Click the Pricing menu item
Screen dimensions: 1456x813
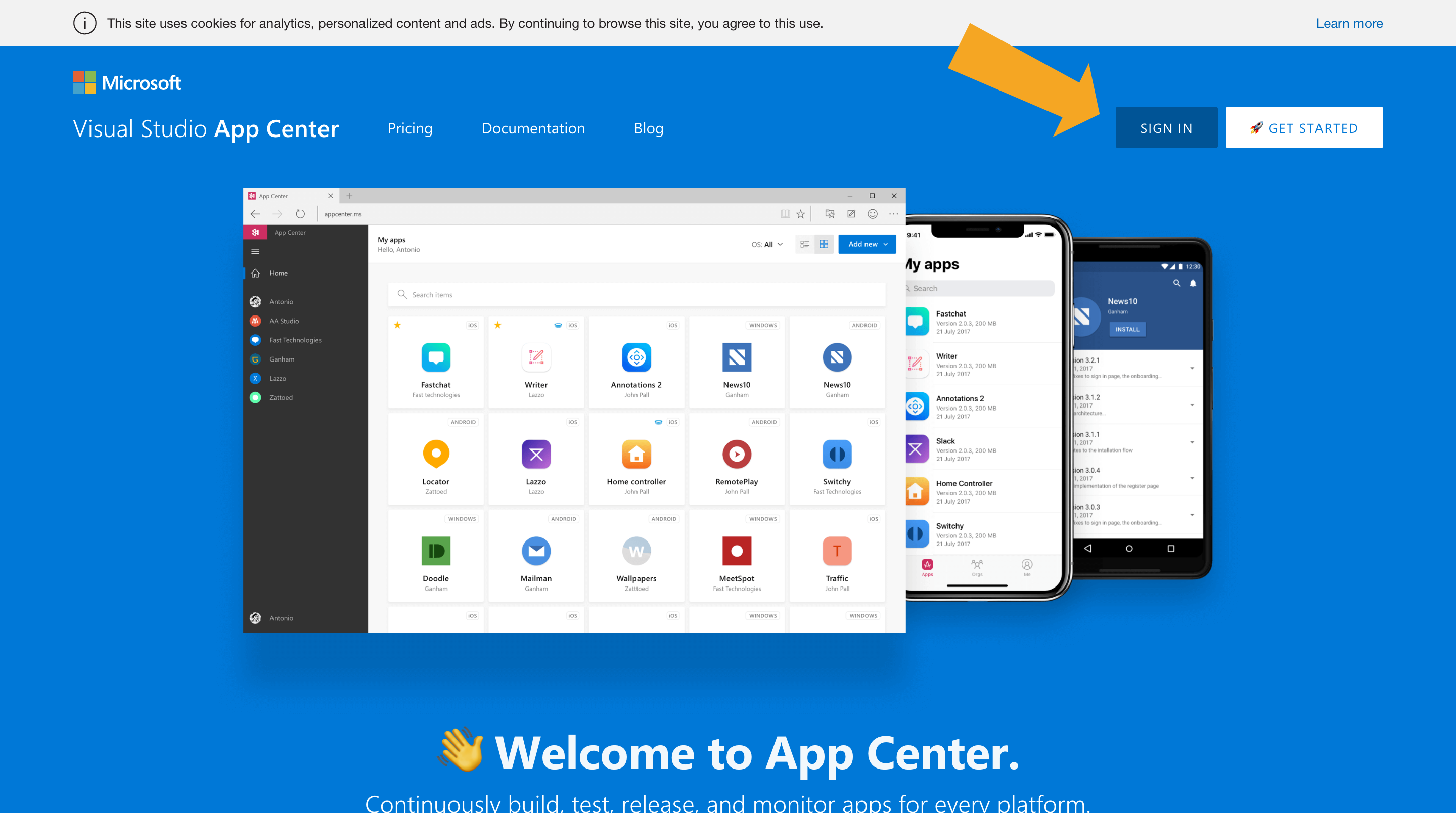click(x=410, y=127)
